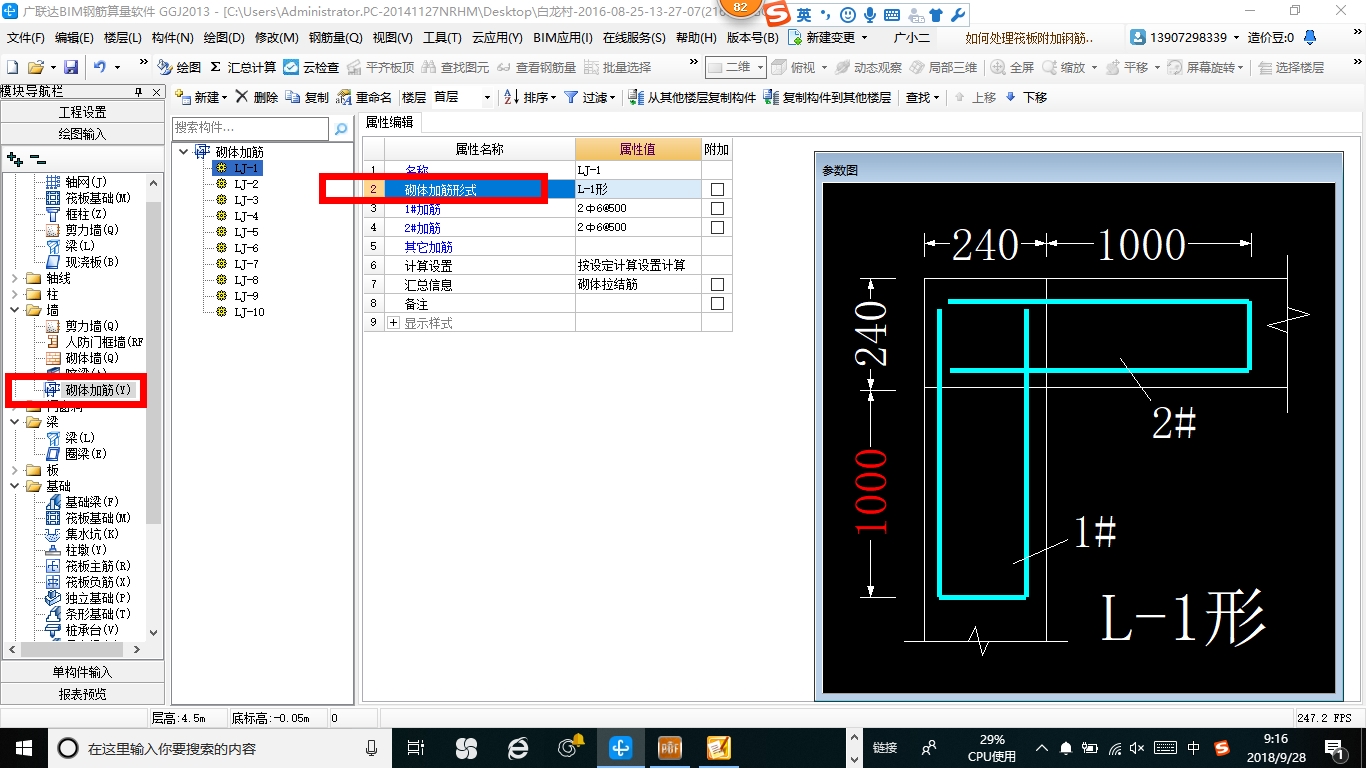Open the 新建 dropdown arrow
This screenshot has width=1366, height=768.
225,98
